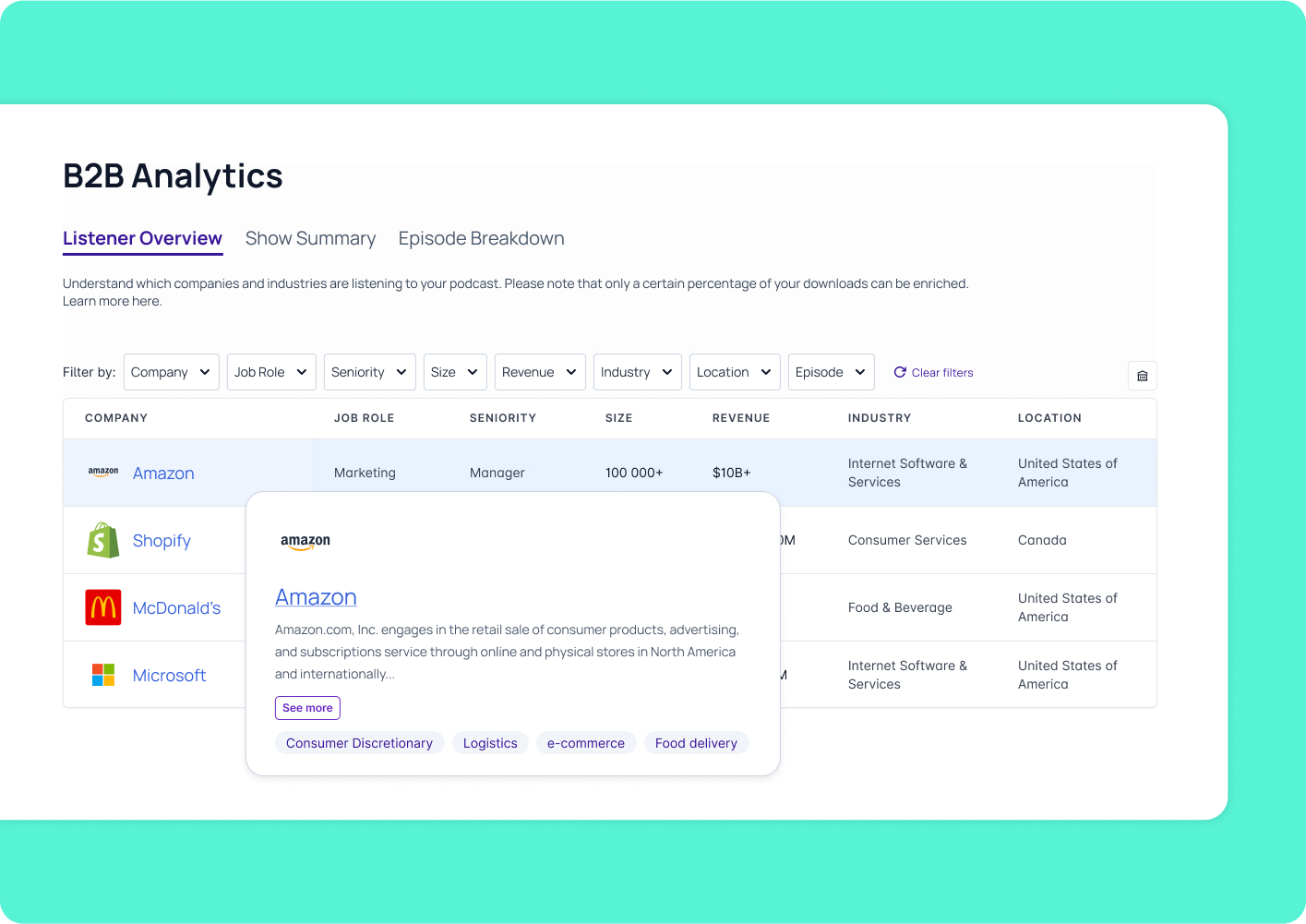The width and height of the screenshot is (1306, 924).
Task: Click the Marketing job role cell
Action: pyautogui.click(x=365, y=473)
